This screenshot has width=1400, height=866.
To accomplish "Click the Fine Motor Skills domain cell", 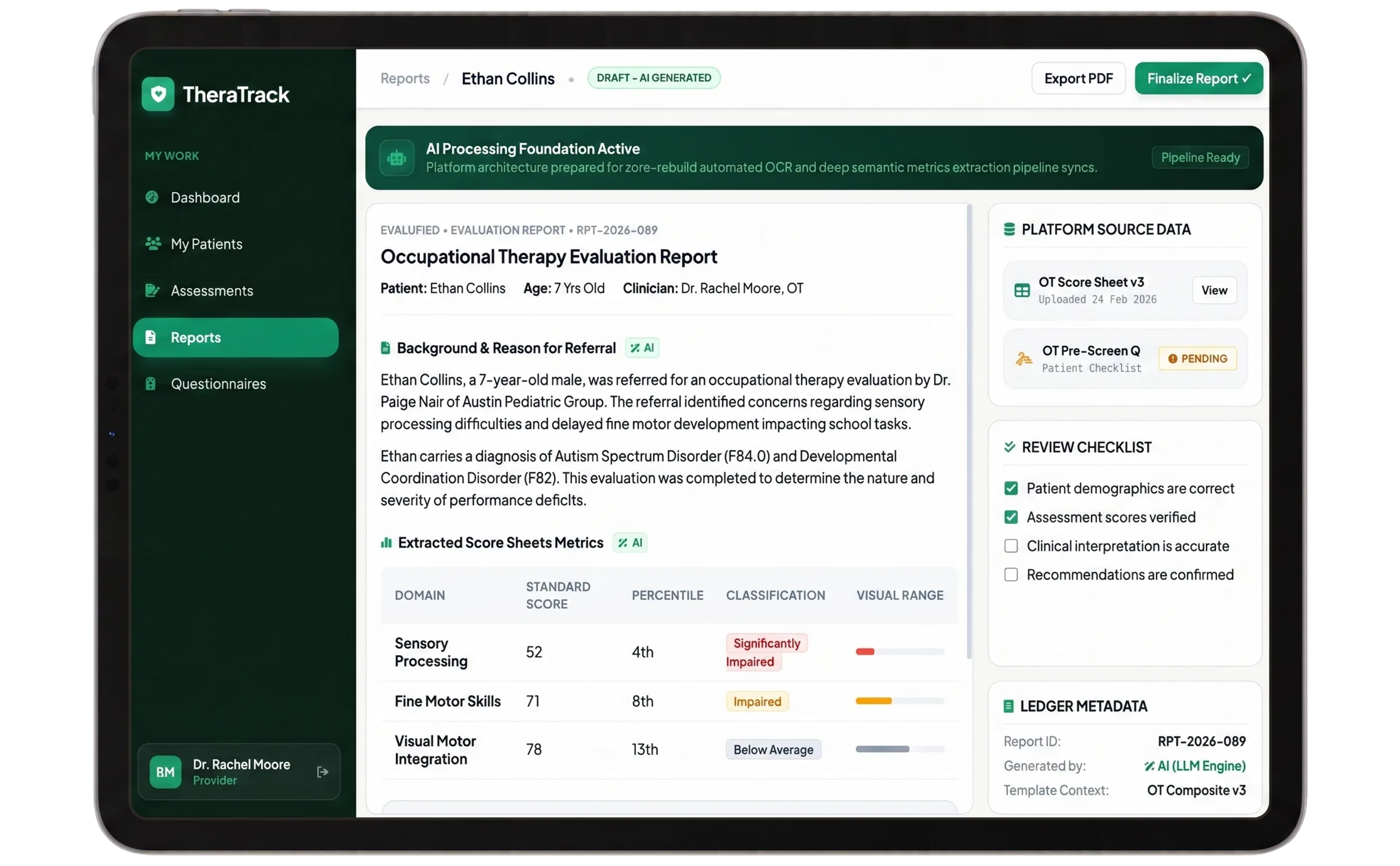I will 447,701.
